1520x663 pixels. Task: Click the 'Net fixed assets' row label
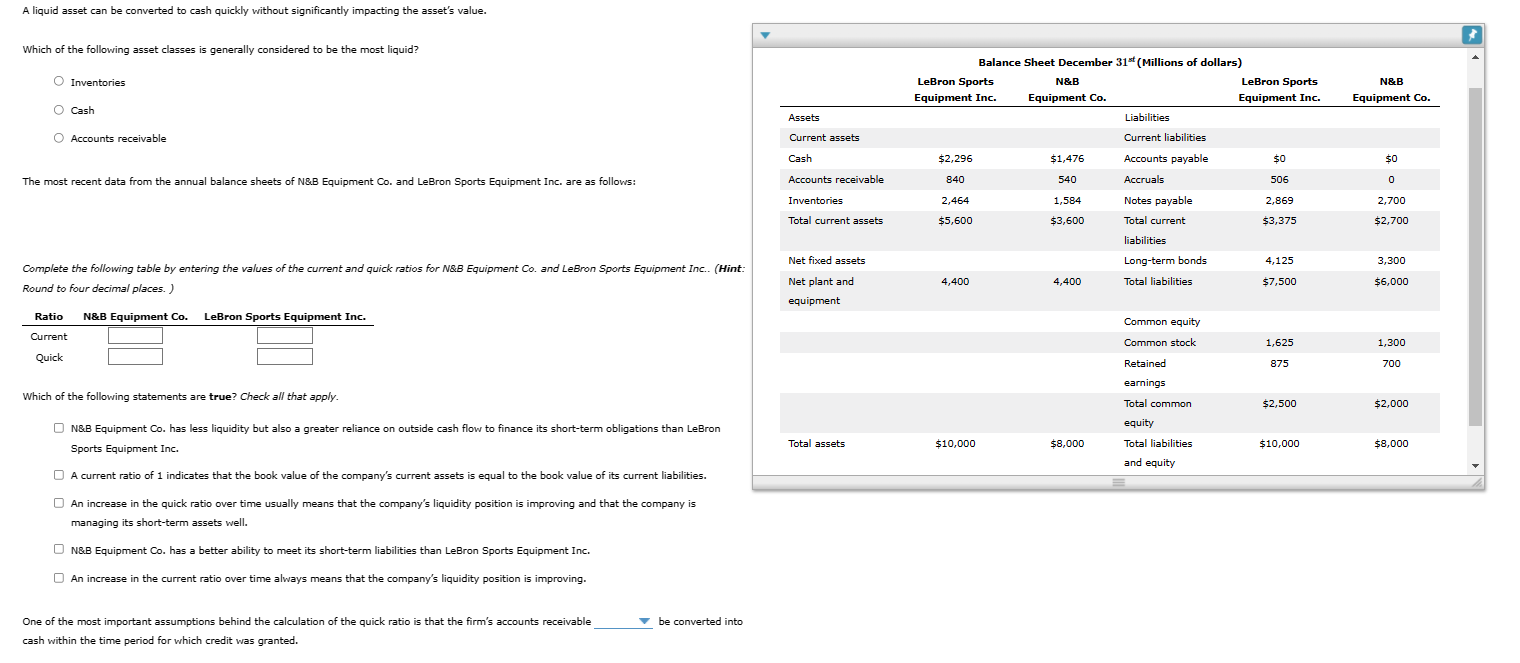pyautogui.click(x=827, y=260)
